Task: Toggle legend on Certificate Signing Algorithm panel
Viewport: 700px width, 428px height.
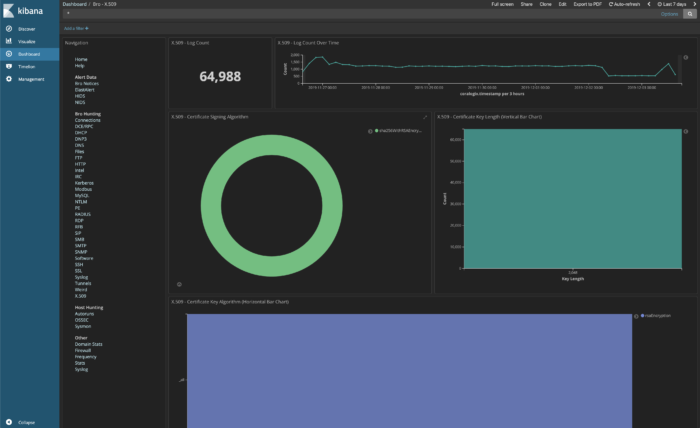Action: [370, 131]
